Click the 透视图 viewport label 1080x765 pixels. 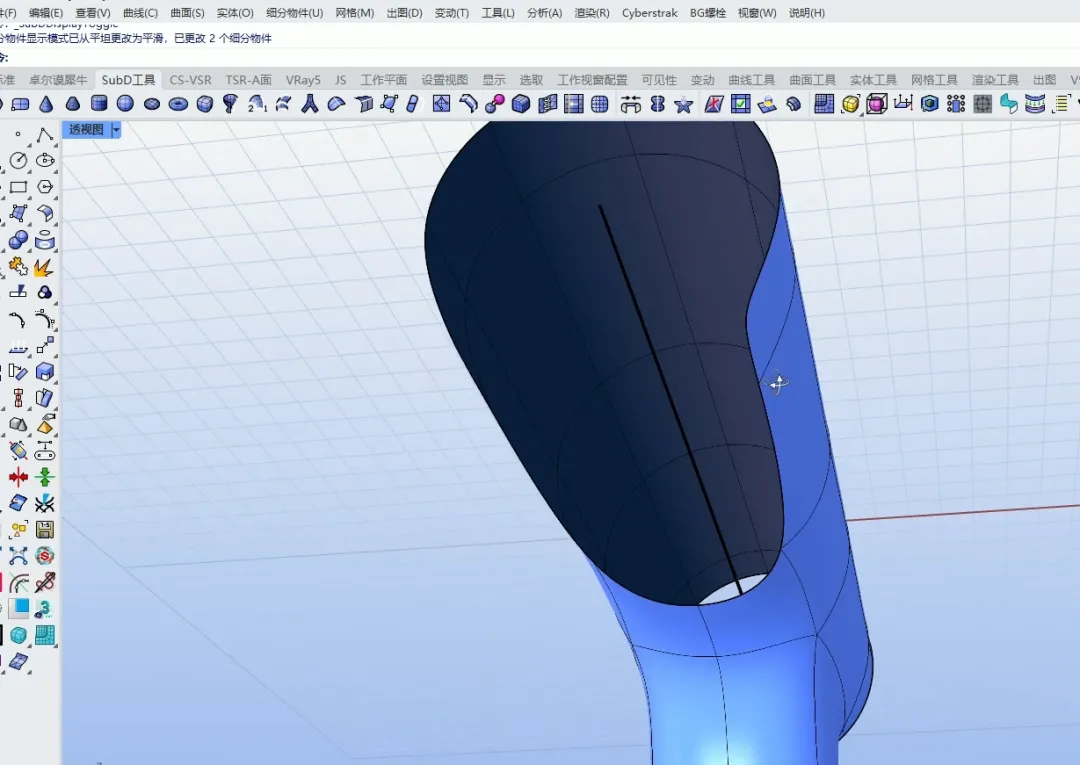pos(86,129)
